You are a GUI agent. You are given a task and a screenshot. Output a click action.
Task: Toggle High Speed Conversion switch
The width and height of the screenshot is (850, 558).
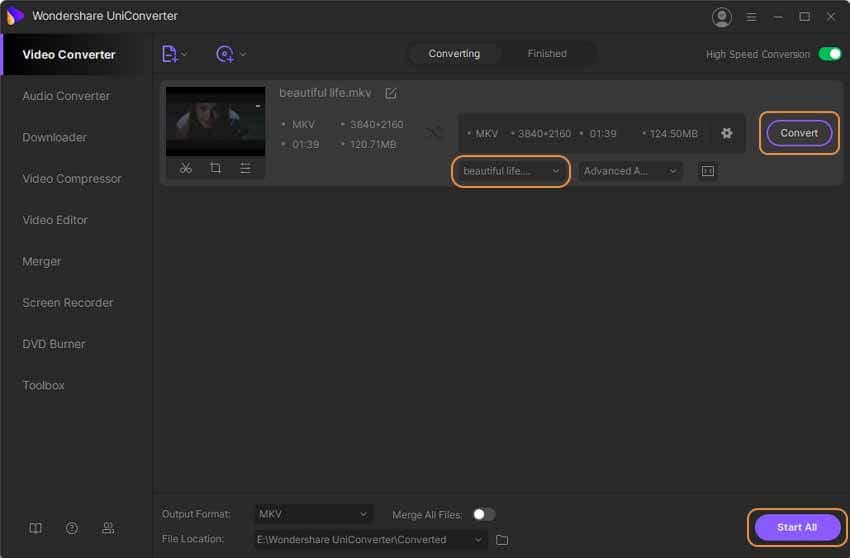coord(829,54)
